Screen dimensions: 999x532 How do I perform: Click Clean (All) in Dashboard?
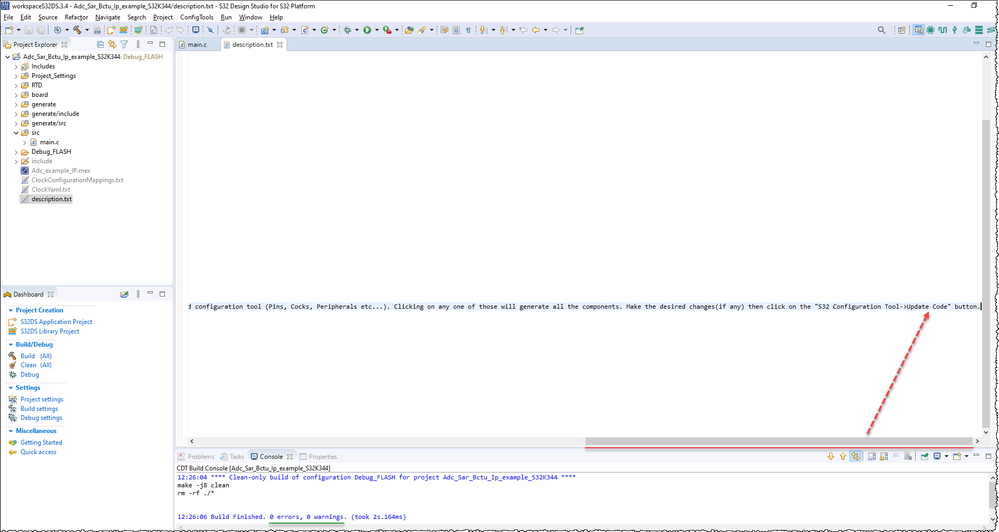click(x=36, y=365)
